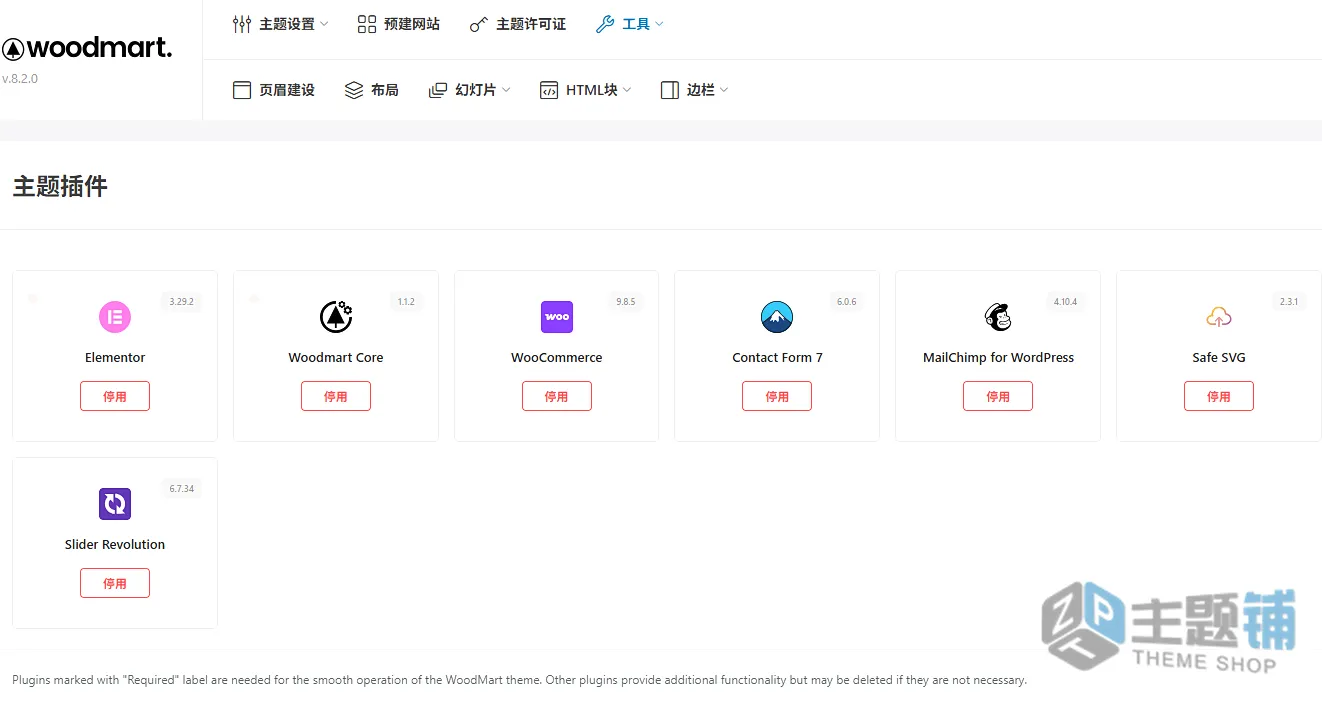Image resolution: width=1322 pixels, height=701 pixels.
Task: Open the 工具 menu
Action: 636,24
